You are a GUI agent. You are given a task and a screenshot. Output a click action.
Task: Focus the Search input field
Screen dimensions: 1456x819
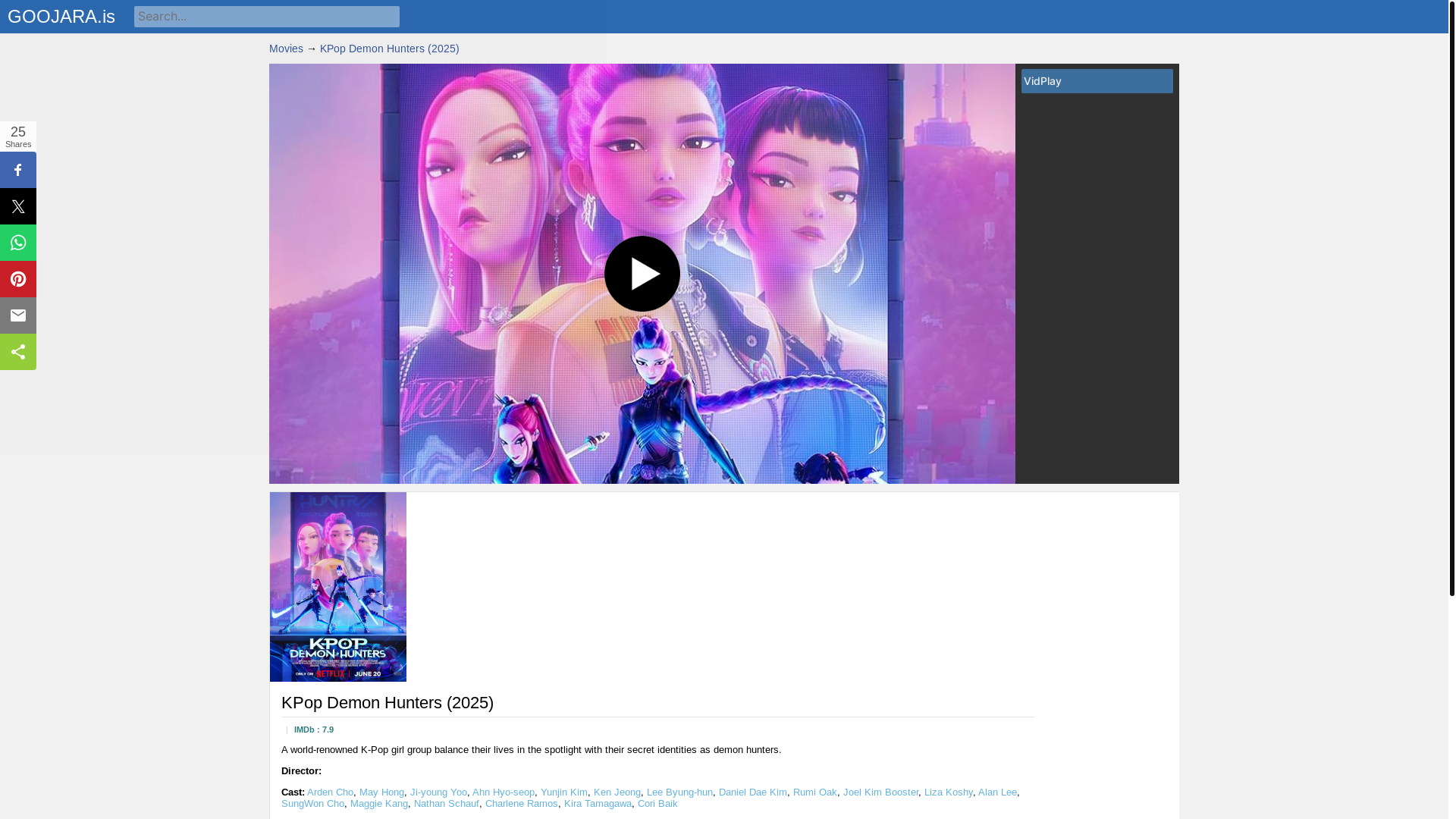coord(267,17)
